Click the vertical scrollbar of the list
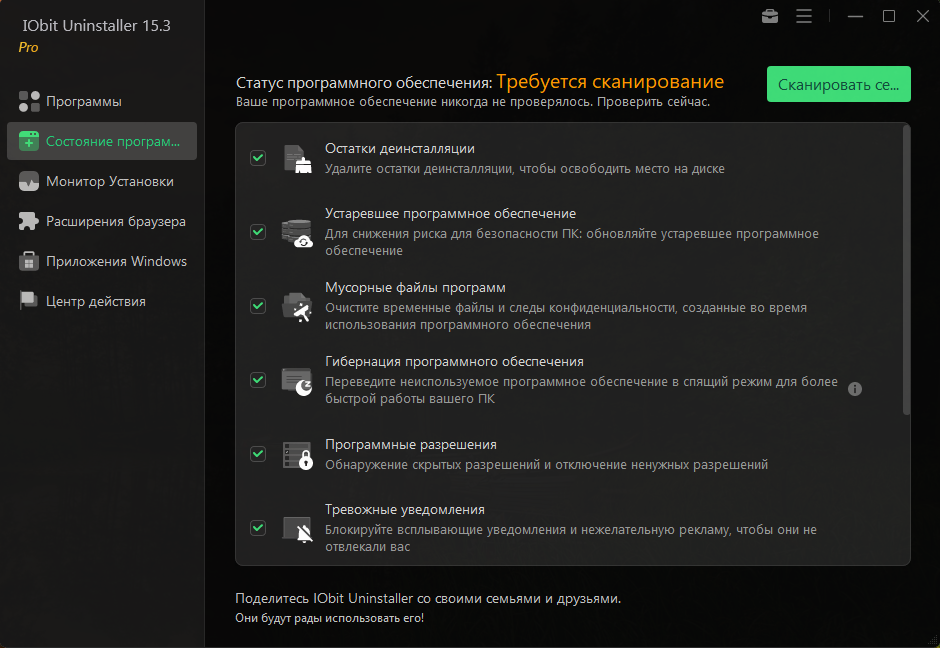The height and width of the screenshot is (648, 940). 906,270
